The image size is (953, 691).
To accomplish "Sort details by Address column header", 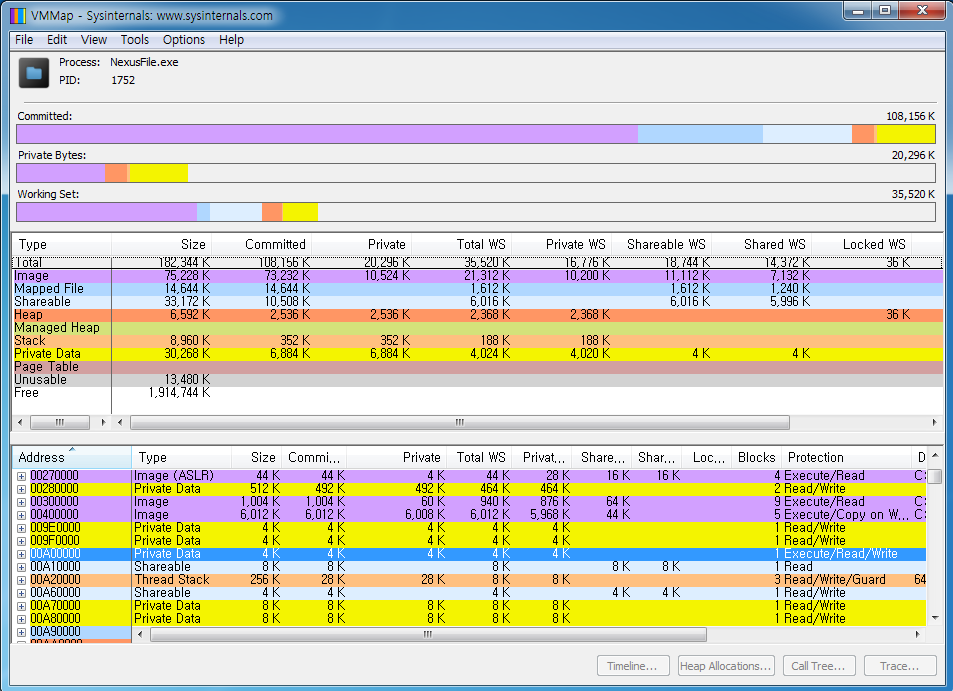I will (72, 457).
